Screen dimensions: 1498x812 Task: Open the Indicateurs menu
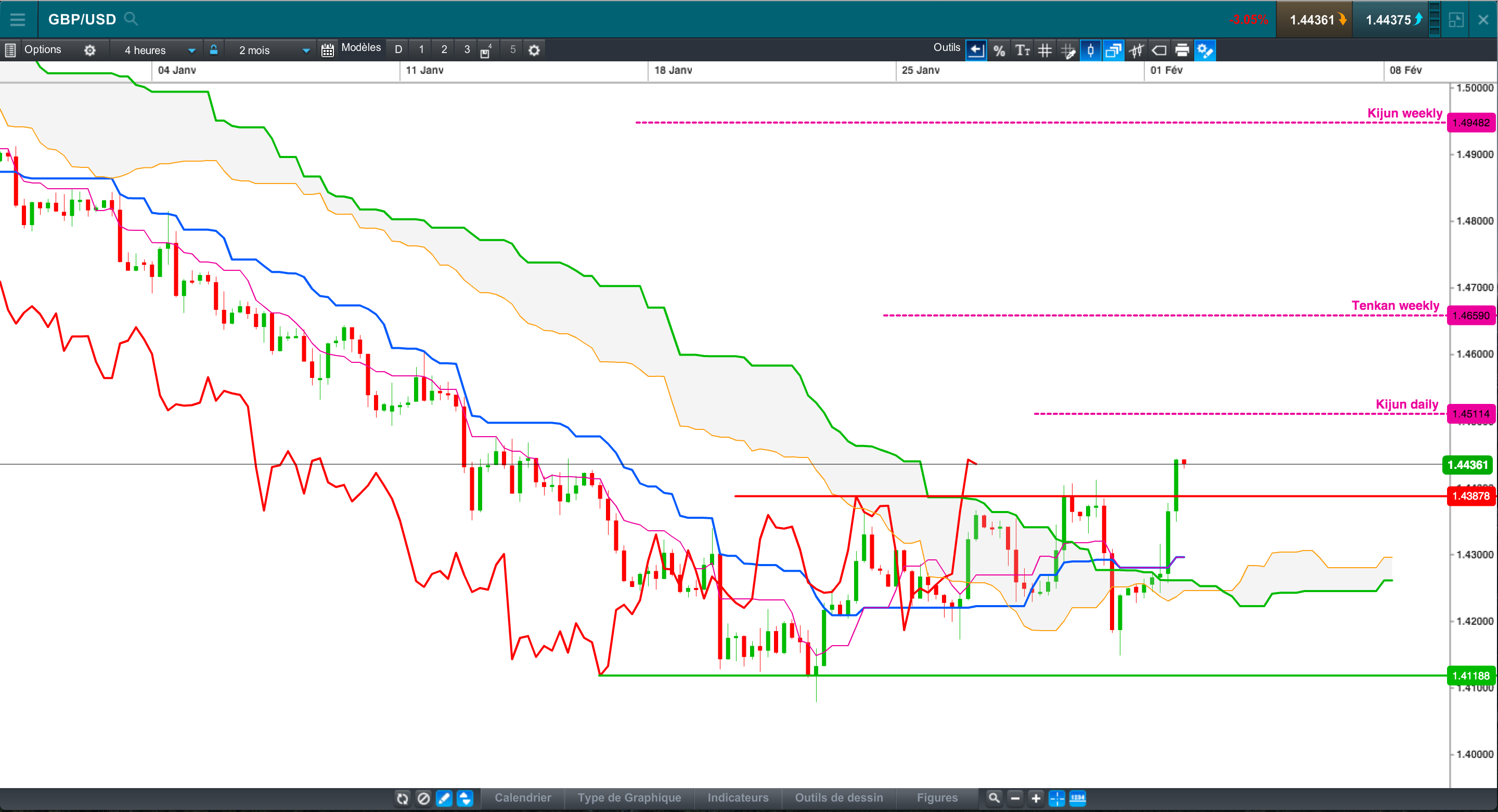(738, 797)
